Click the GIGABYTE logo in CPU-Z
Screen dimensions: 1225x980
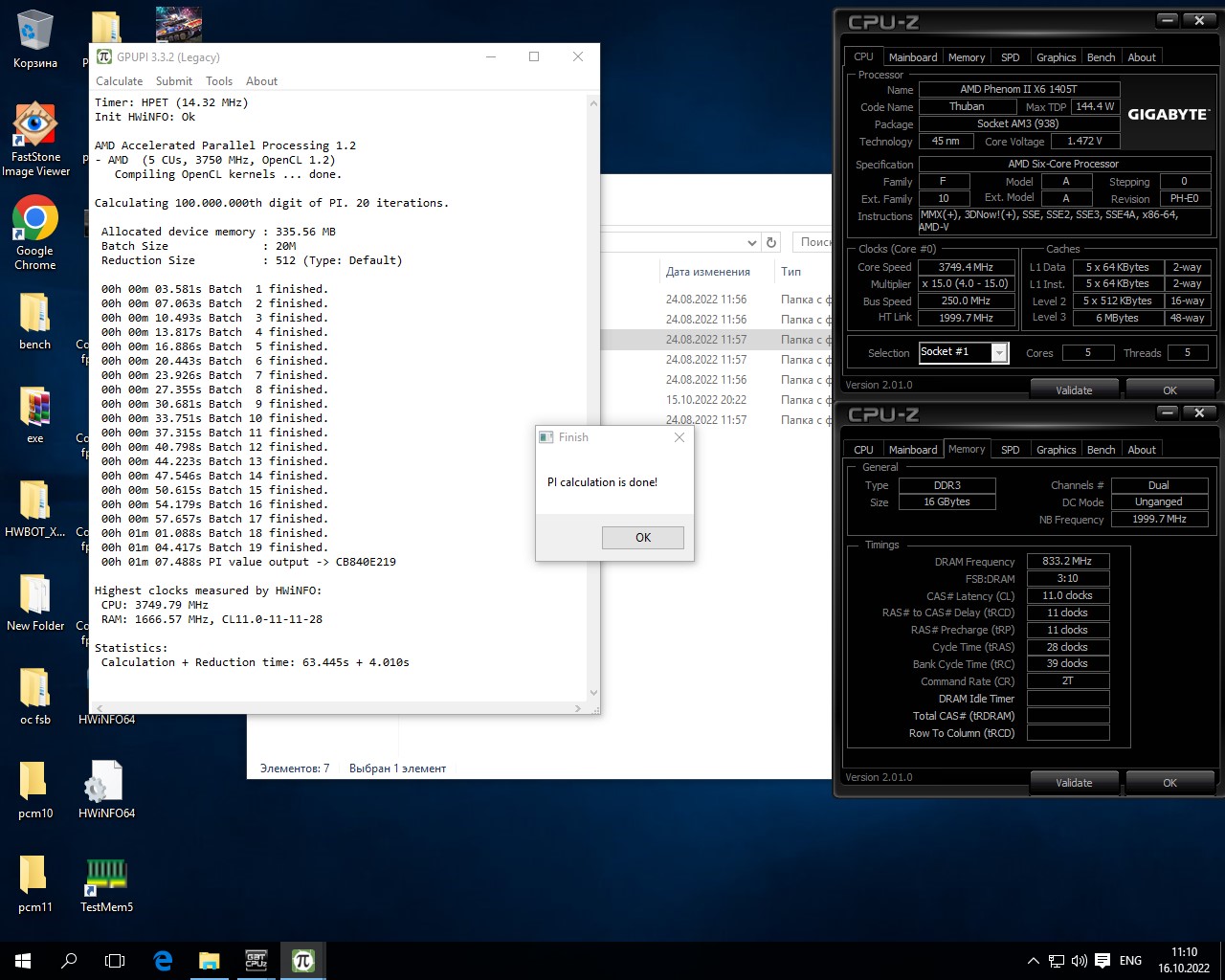coord(1168,114)
